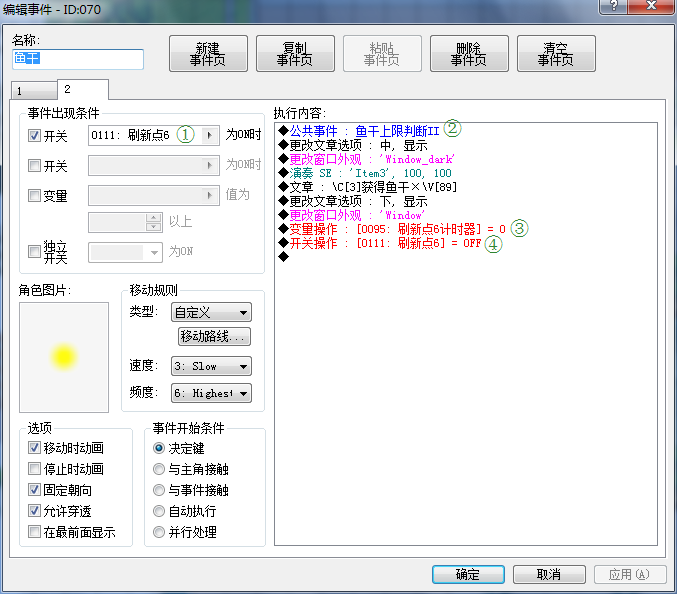Click 新建事件页 button

coord(207,54)
